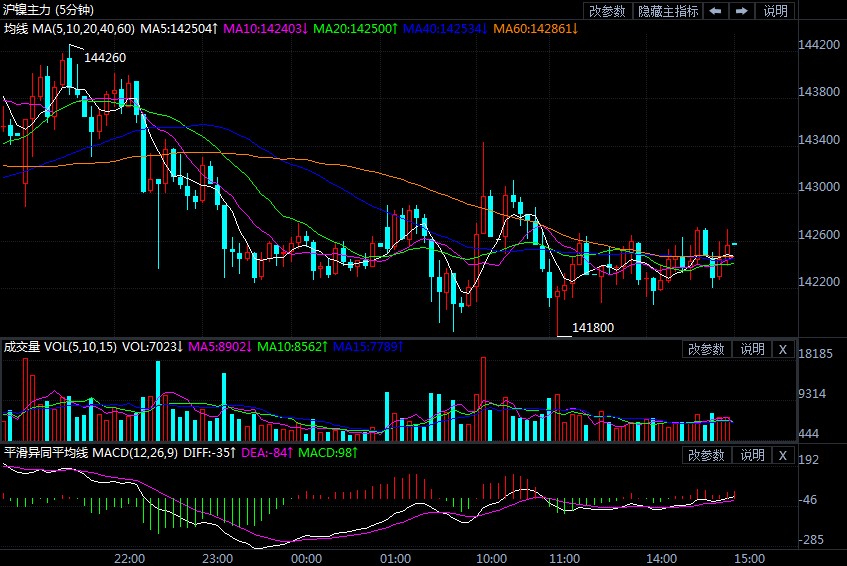Click the left arrow navigation button
847x566 pixels.
[x=716, y=11]
